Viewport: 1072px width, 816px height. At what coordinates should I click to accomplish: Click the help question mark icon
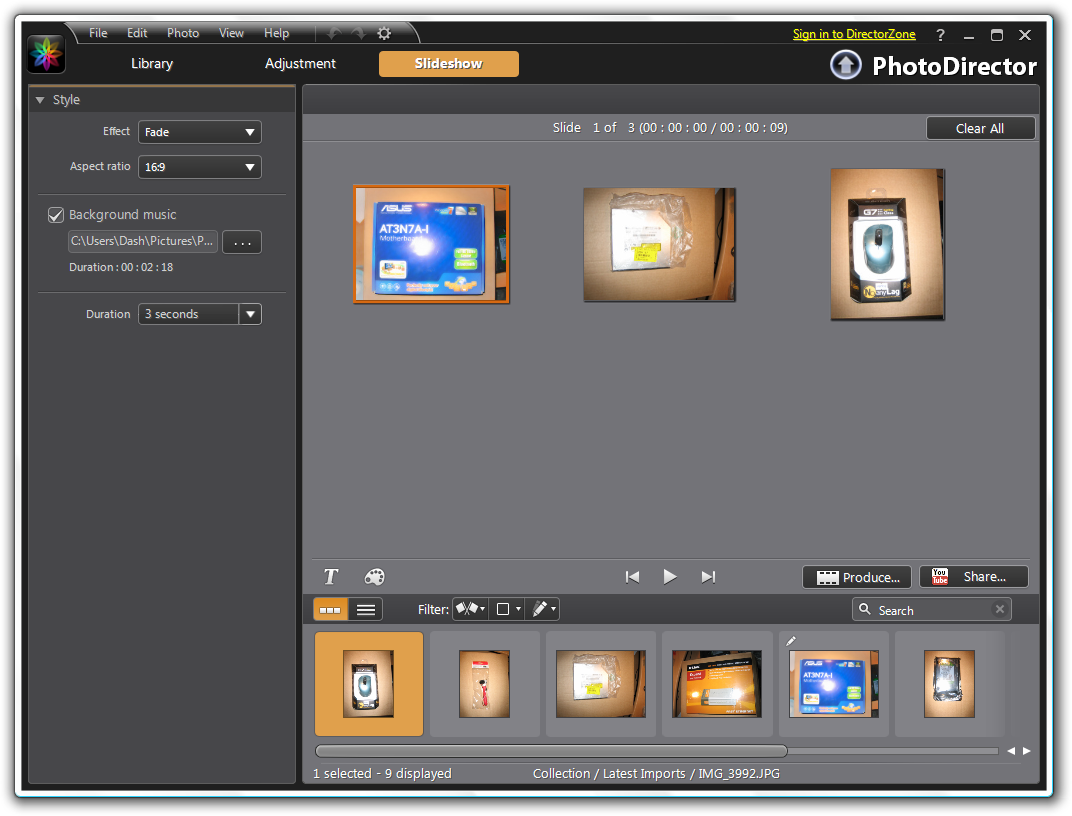click(x=941, y=35)
